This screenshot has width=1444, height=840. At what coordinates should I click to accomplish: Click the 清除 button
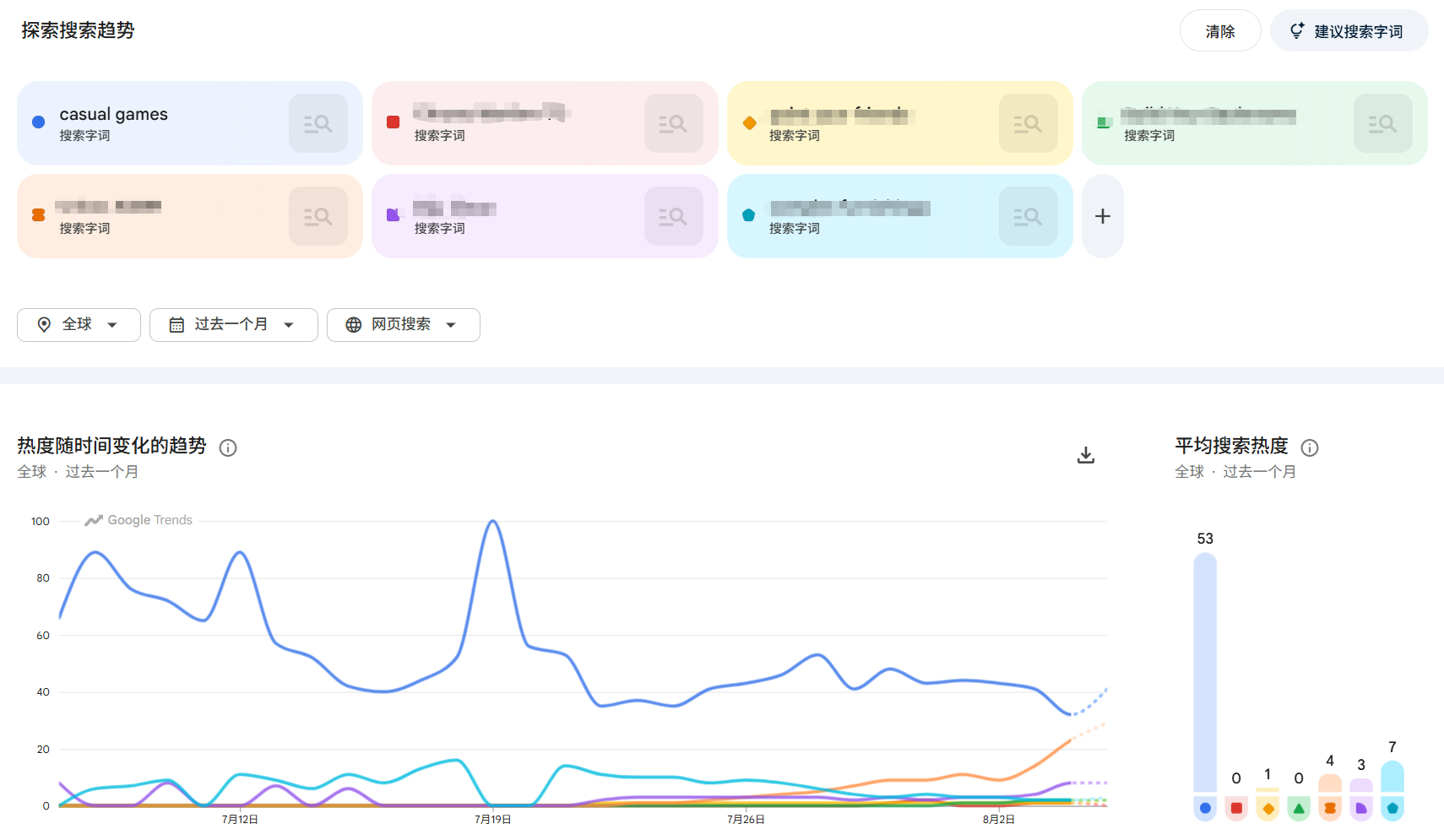click(x=1220, y=31)
